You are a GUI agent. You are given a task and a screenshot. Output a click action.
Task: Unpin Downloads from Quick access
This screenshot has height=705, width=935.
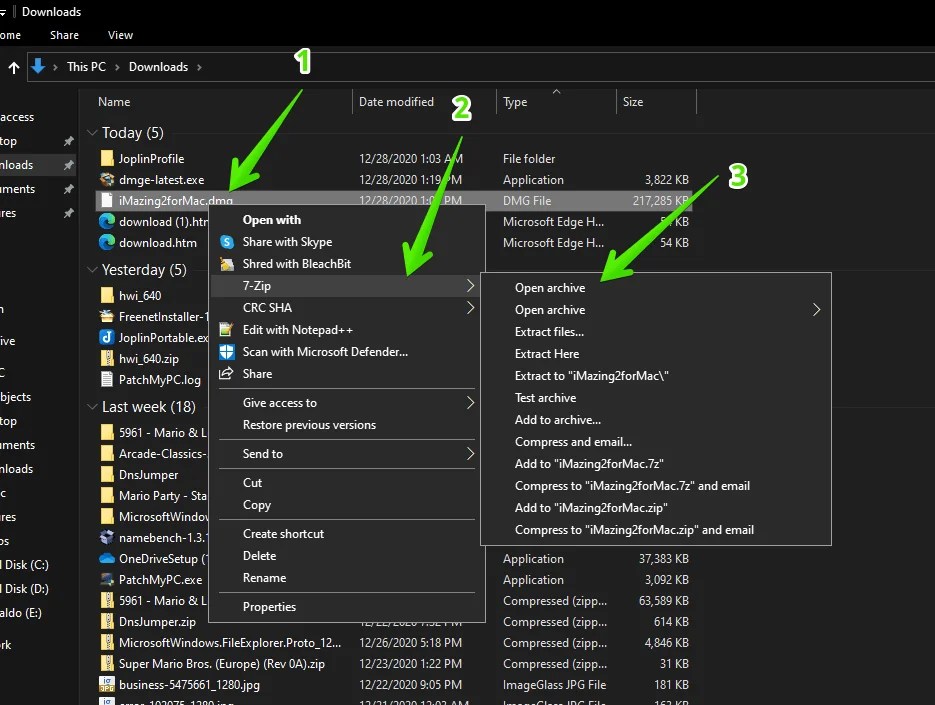coord(69,164)
